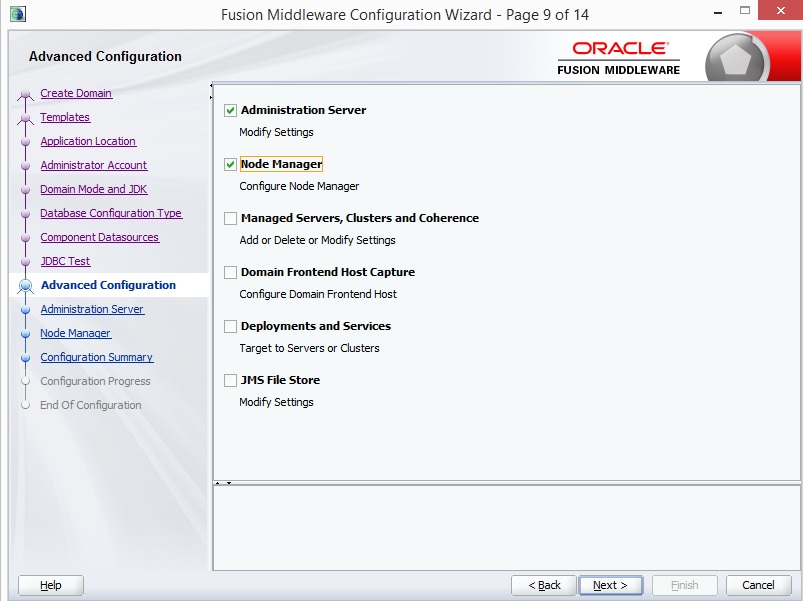Click the empty message pane at bottom
Viewport: 803px width, 601px height.
coord(506,528)
